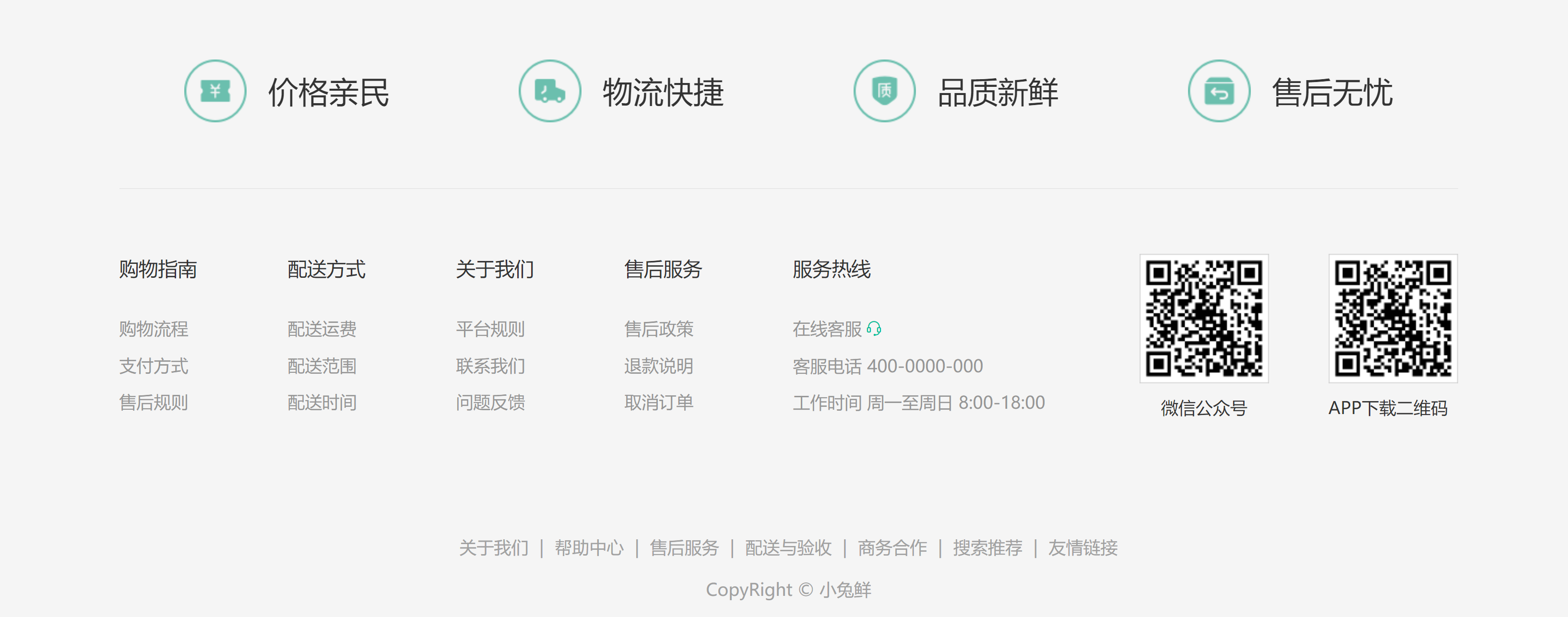Click 商务合作 in bottom navigation

pos(892,547)
